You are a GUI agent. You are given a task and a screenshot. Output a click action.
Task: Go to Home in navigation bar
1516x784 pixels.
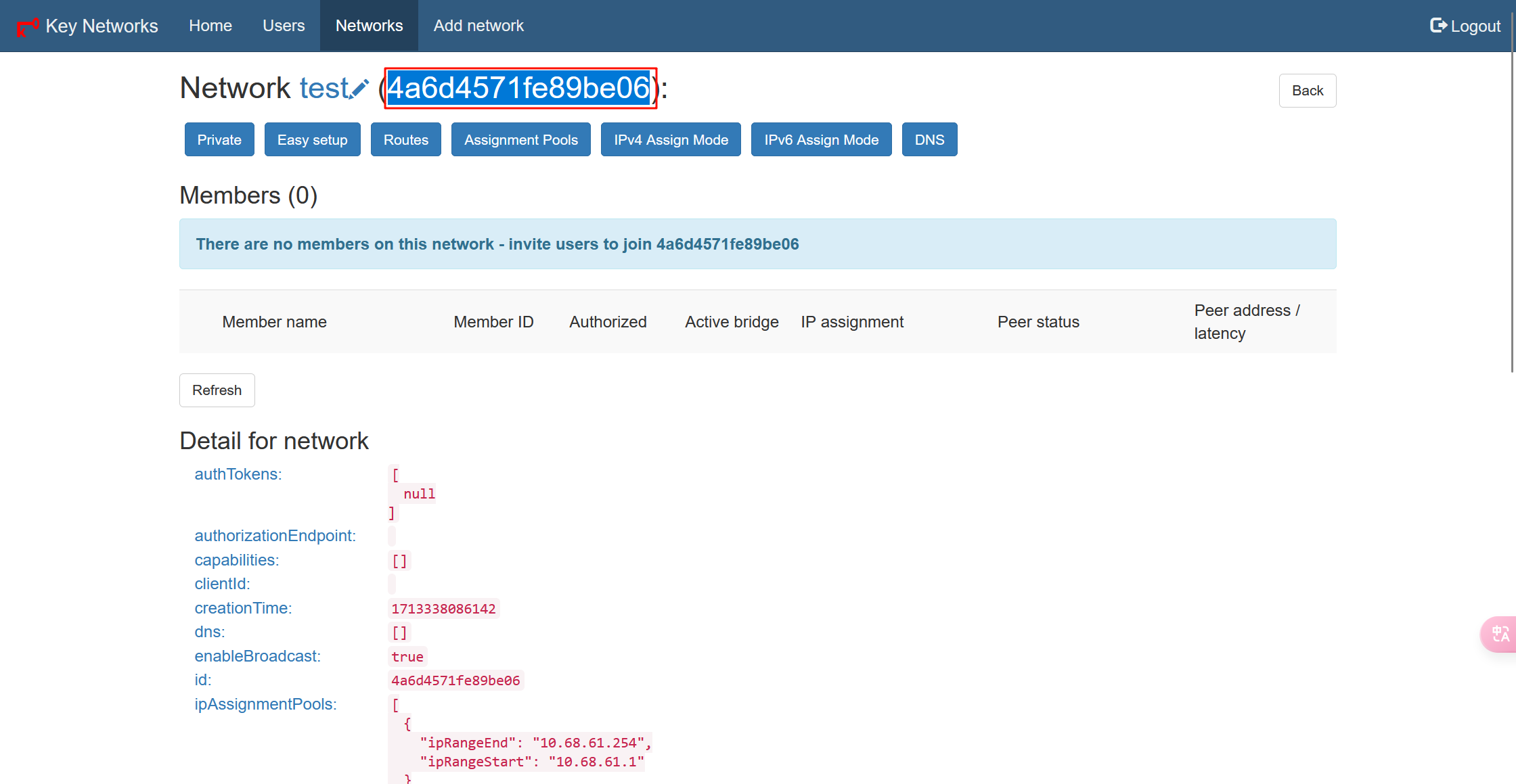pos(210,26)
